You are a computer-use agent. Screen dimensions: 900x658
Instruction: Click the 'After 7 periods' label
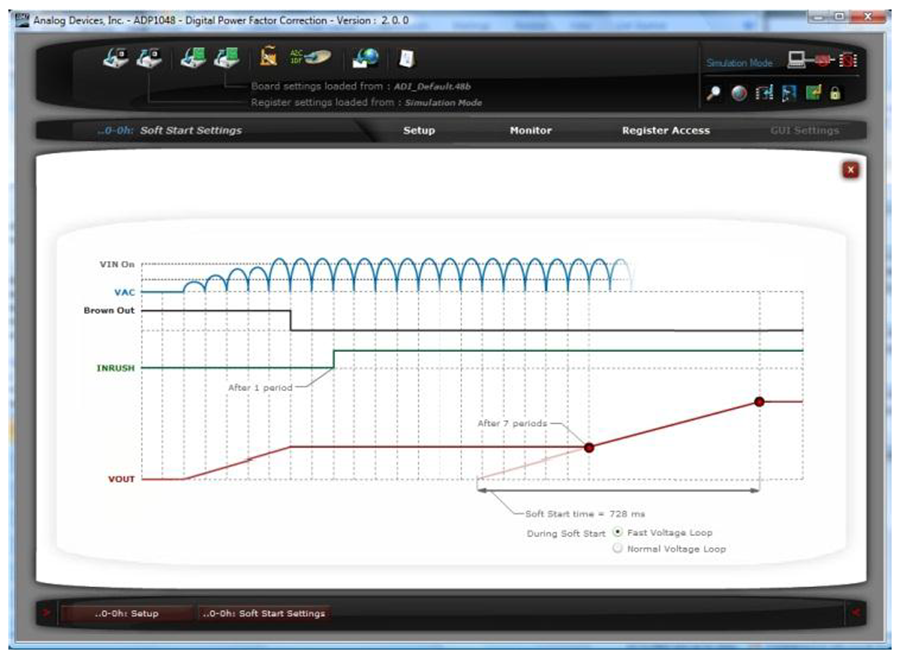tap(512, 423)
